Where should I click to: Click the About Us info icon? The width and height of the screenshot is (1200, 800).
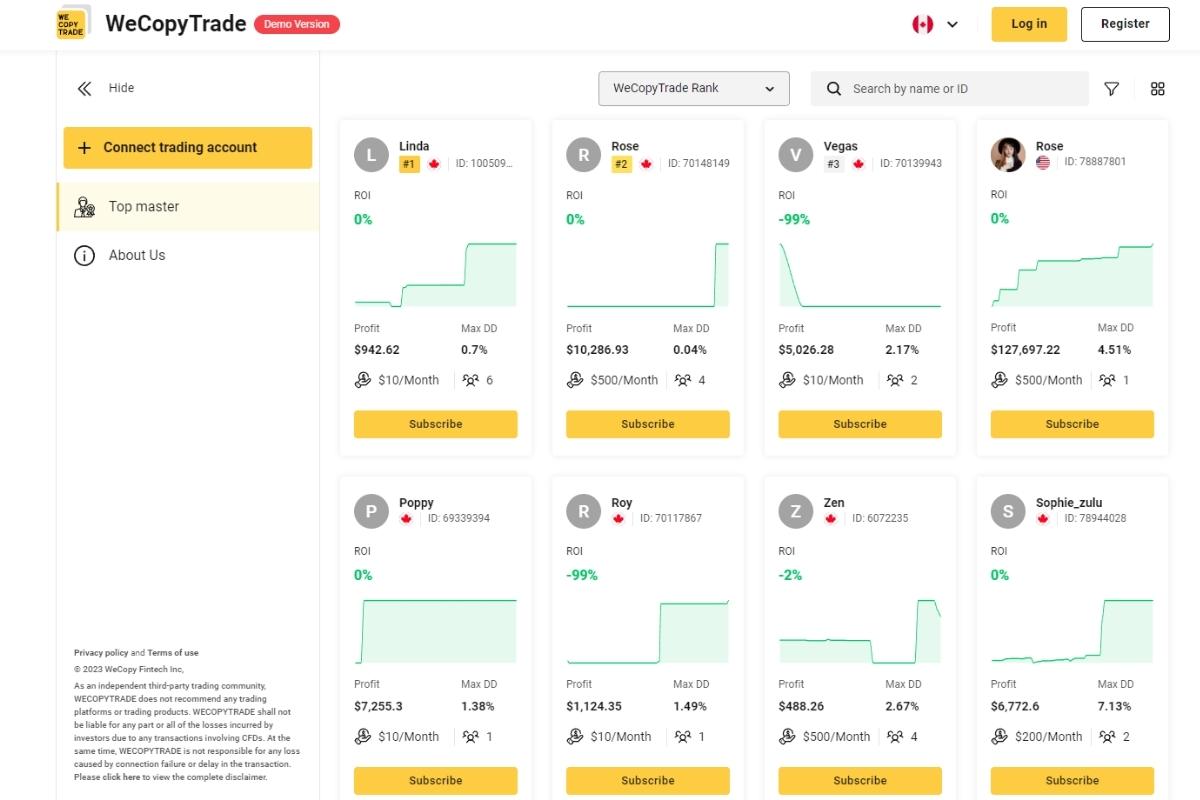[85, 255]
